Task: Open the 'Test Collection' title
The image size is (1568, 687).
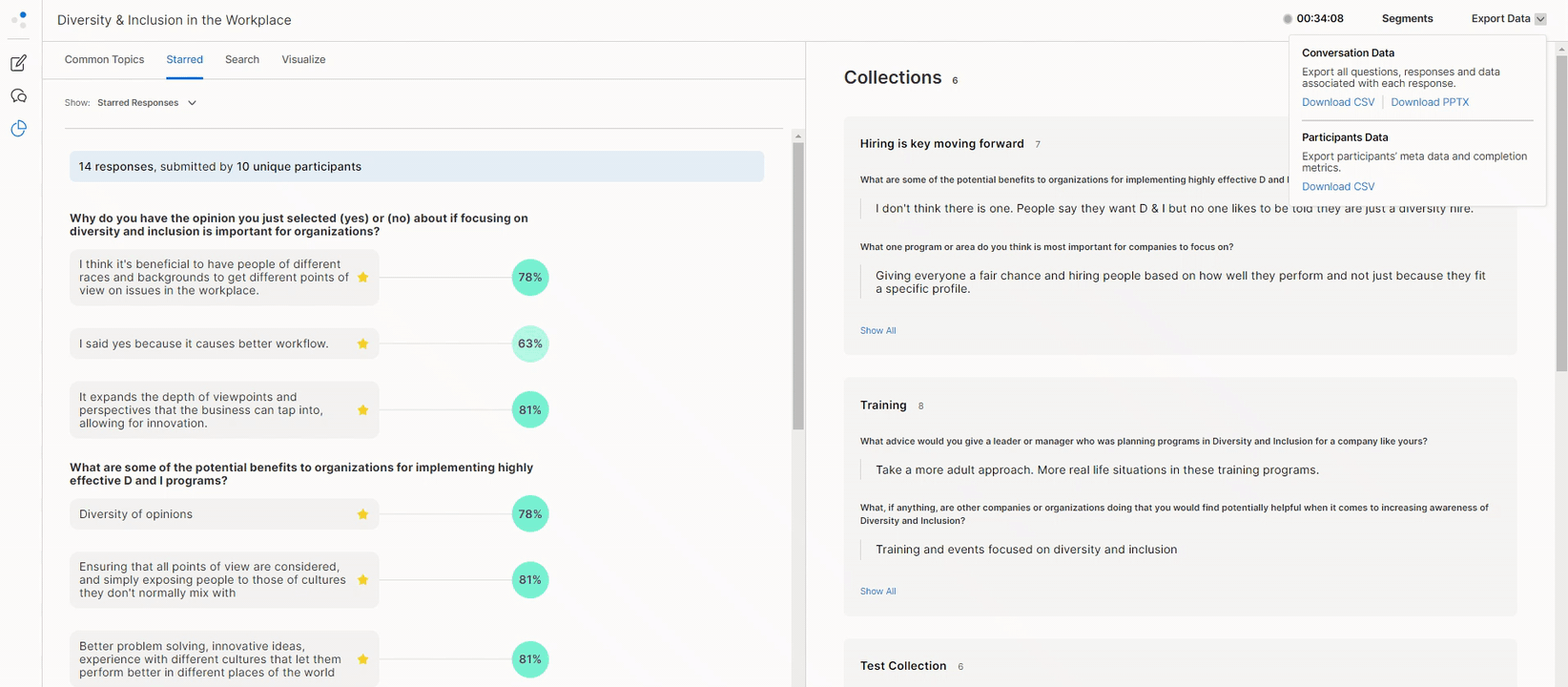Action: [903, 666]
